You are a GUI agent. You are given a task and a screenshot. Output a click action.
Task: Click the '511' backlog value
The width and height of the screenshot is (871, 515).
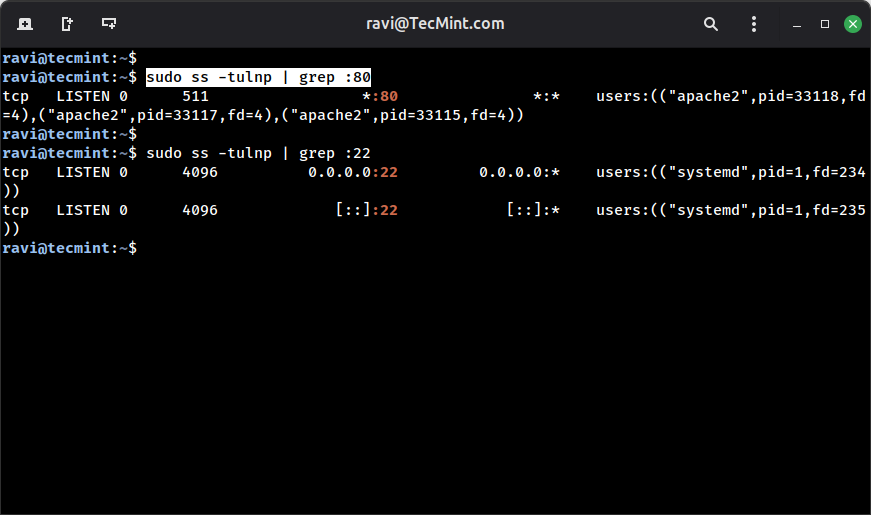pos(196,96)
